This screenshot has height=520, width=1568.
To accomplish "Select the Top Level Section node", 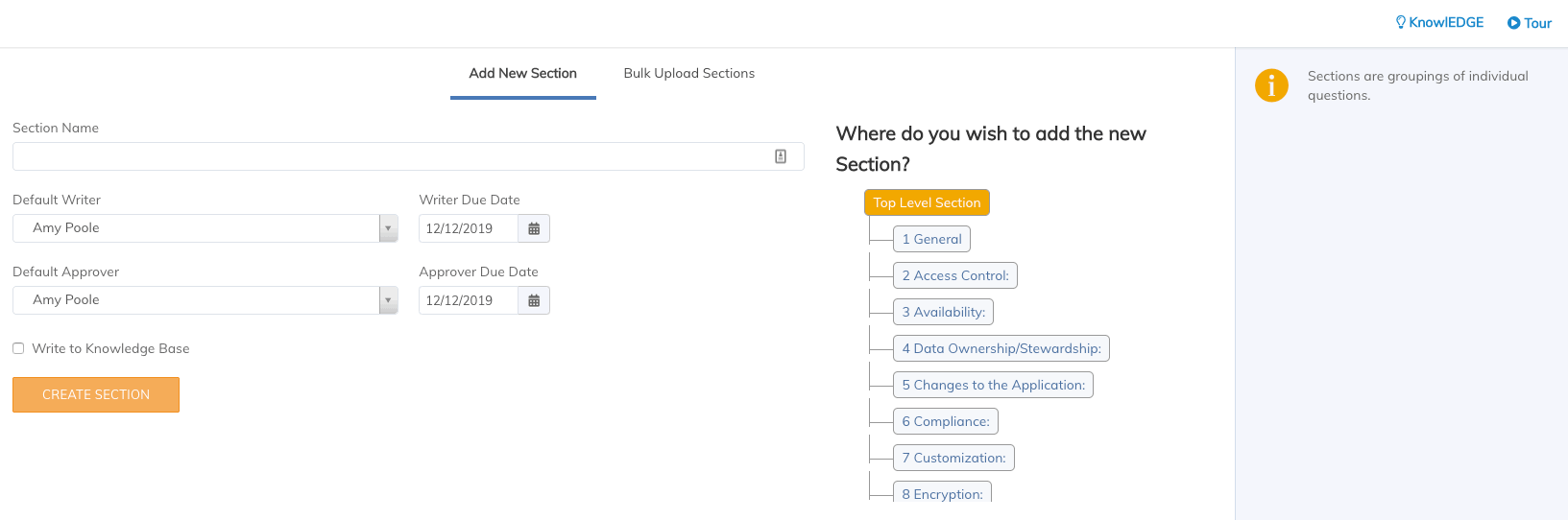I will click(927, 202).
